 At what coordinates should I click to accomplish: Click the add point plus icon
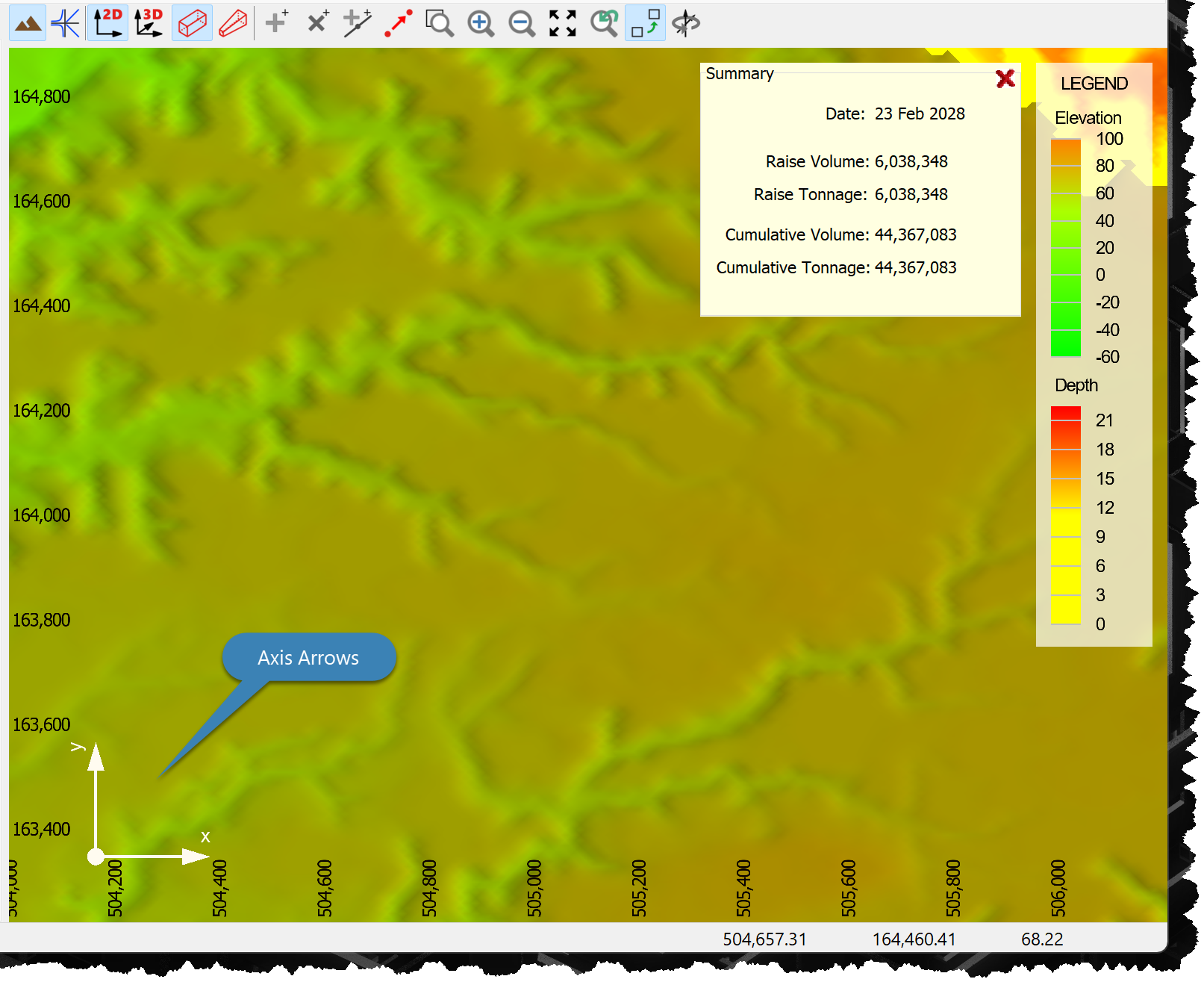point(277,23)
